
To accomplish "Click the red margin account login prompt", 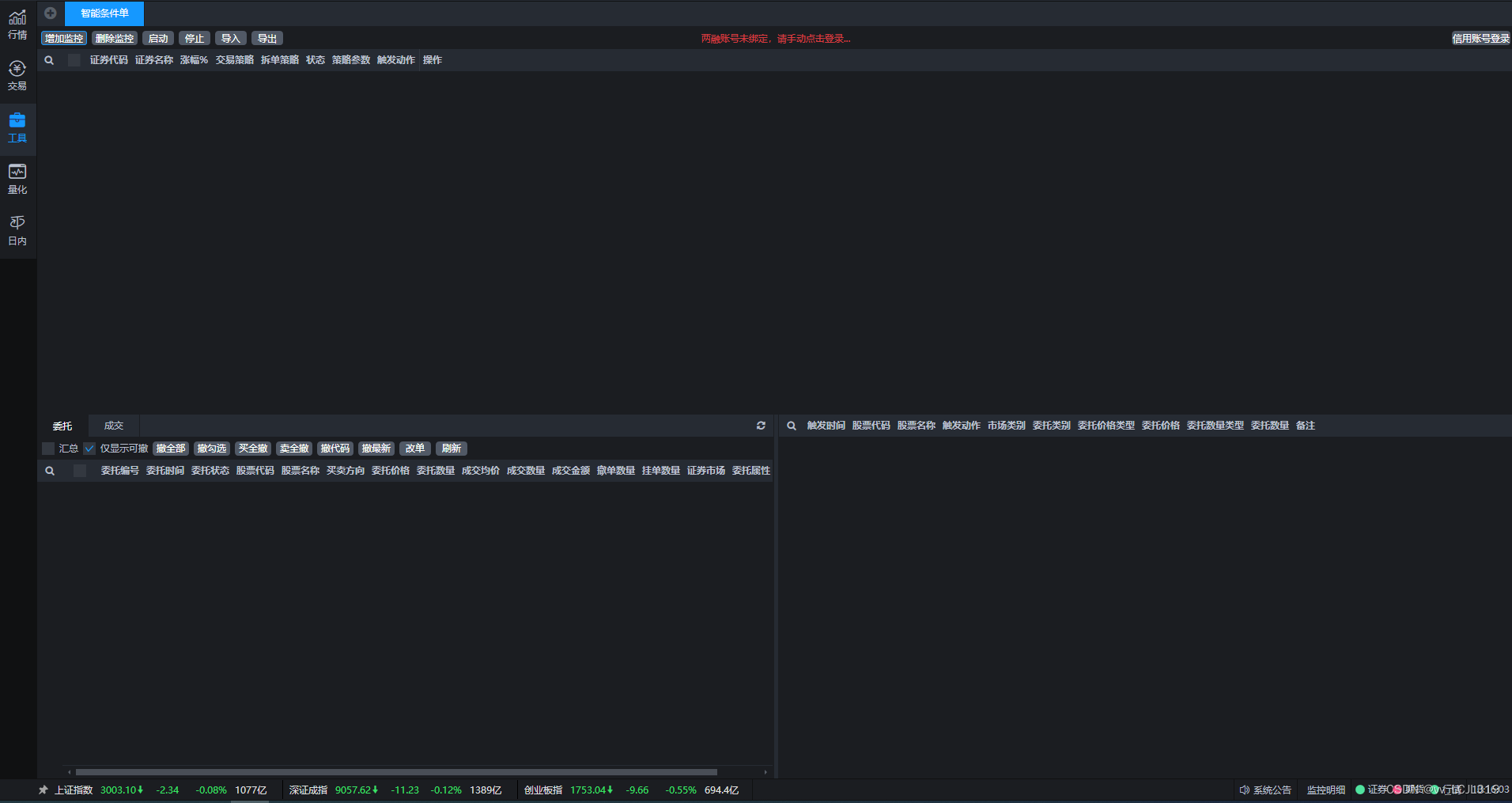I will (774, 37).
